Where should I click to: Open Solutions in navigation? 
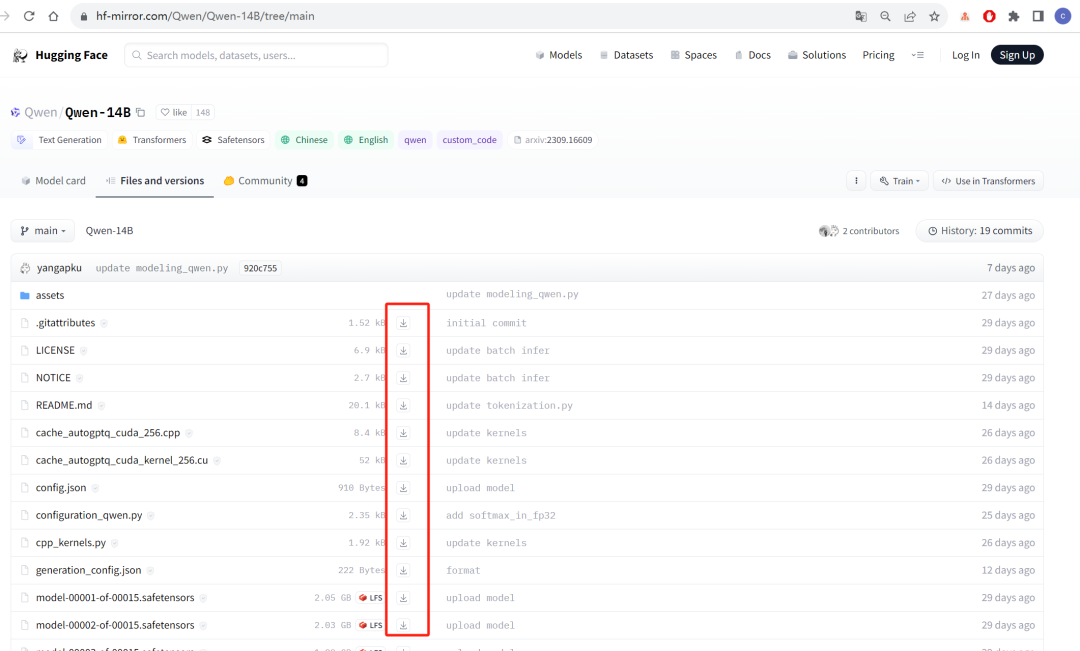pyautogui.click(x=817, y=55)
